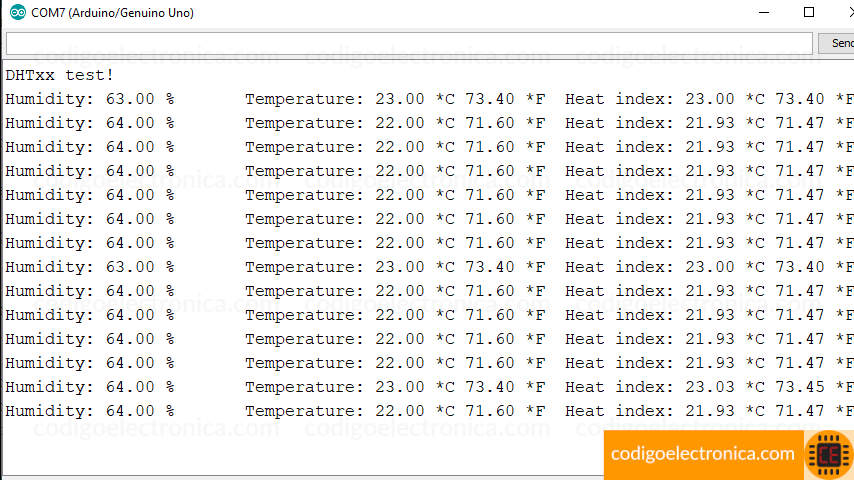The width and height of the screenshot is (854, 480).
Task: Click the Humidity label in the bottom output row
Action: click(x=49, y=411)
